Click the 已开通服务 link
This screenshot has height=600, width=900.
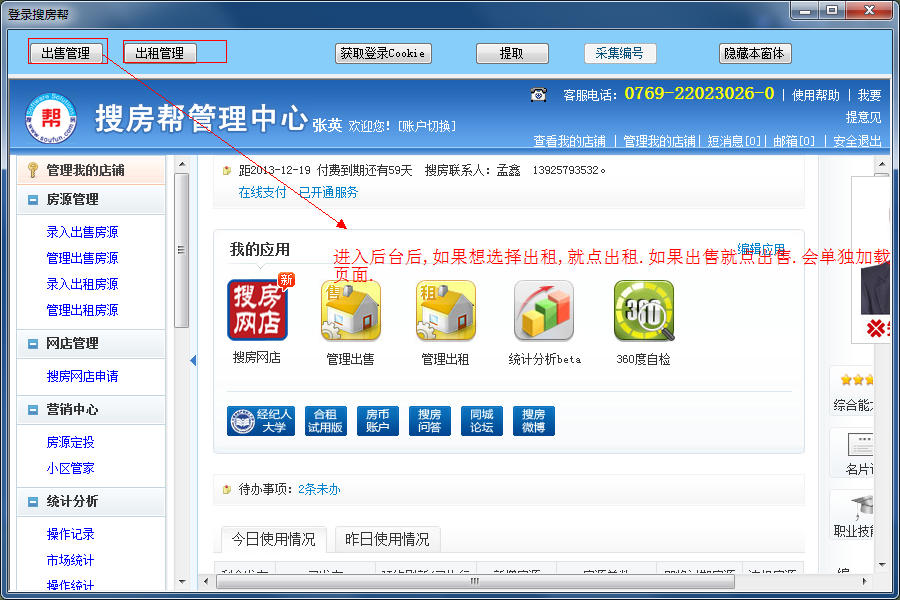coord(328,192)
